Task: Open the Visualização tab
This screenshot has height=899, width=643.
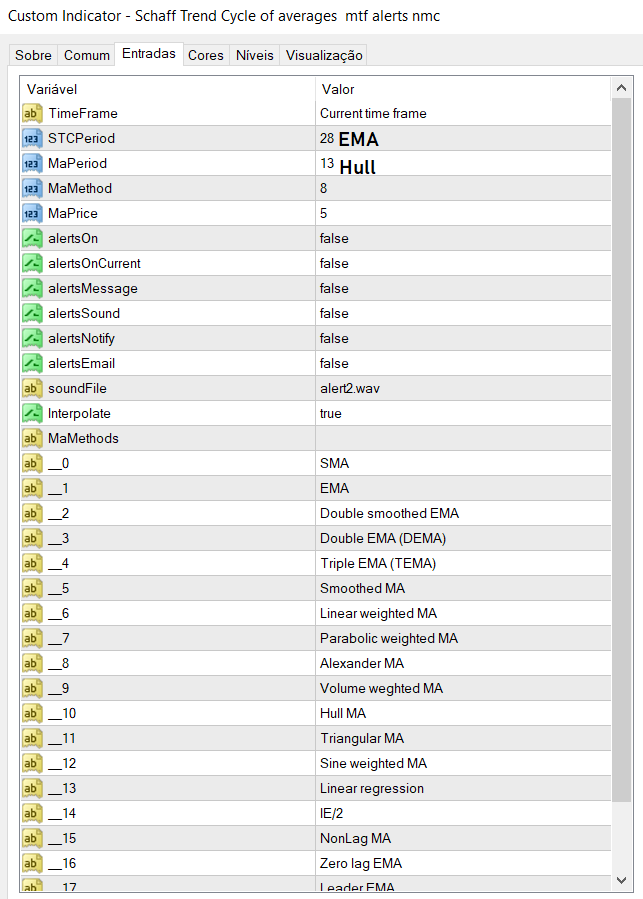Action: (x=325, y=55)
